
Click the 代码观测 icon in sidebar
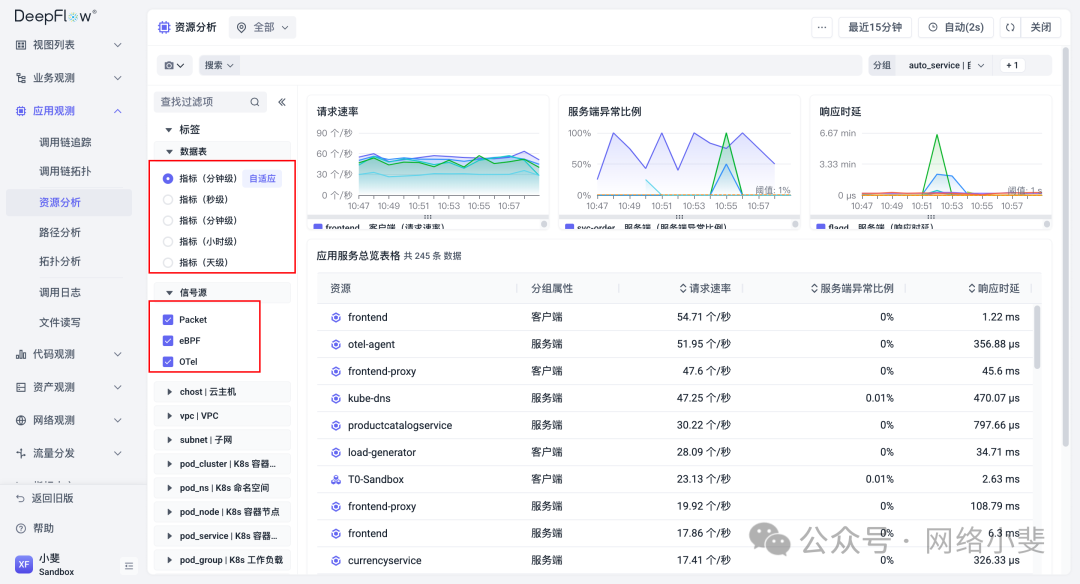coord(20,354)
